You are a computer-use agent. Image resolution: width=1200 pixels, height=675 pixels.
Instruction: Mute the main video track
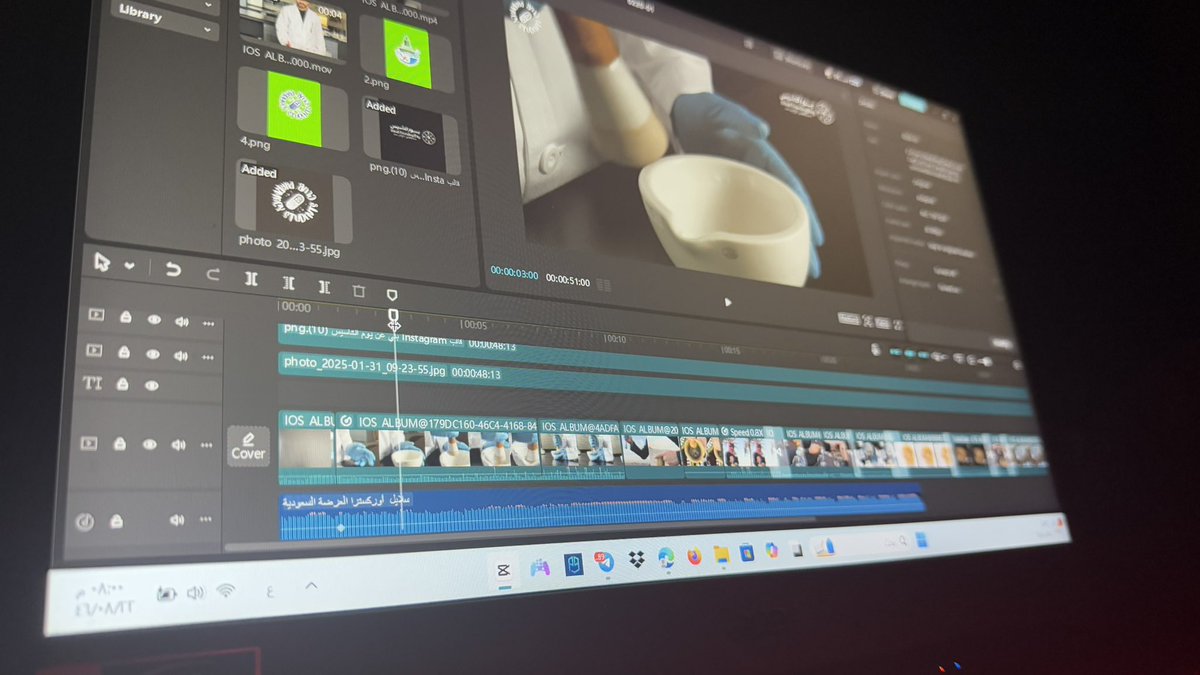pos(179,445)
